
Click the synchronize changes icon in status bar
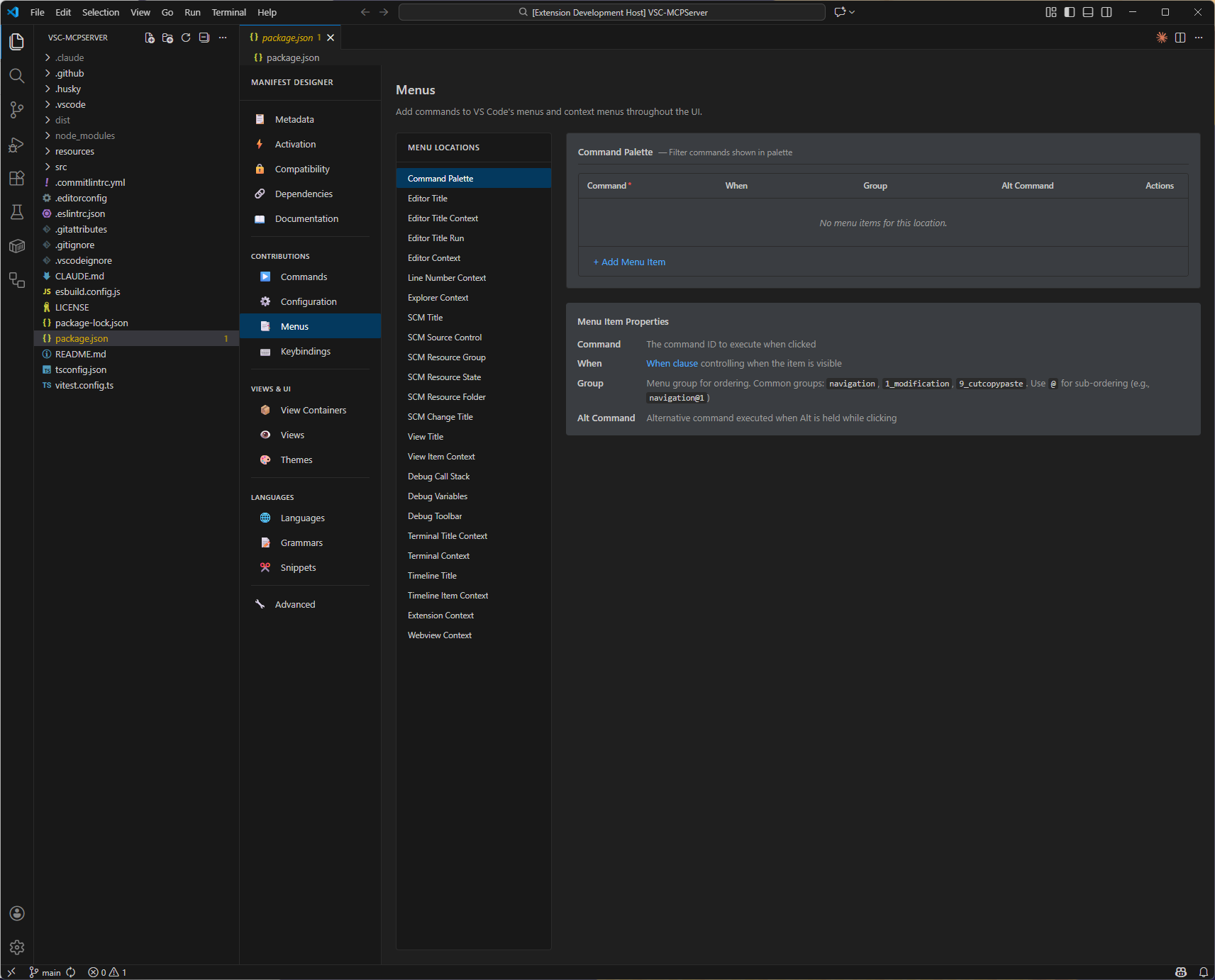pos(71,972)
